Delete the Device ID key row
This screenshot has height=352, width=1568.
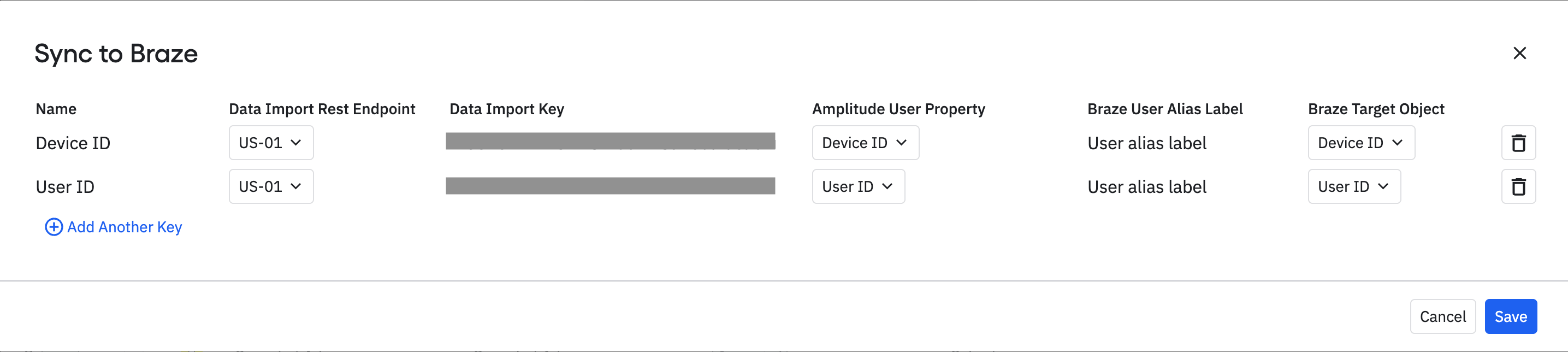pyautogui.click(x=1518, y=143)
